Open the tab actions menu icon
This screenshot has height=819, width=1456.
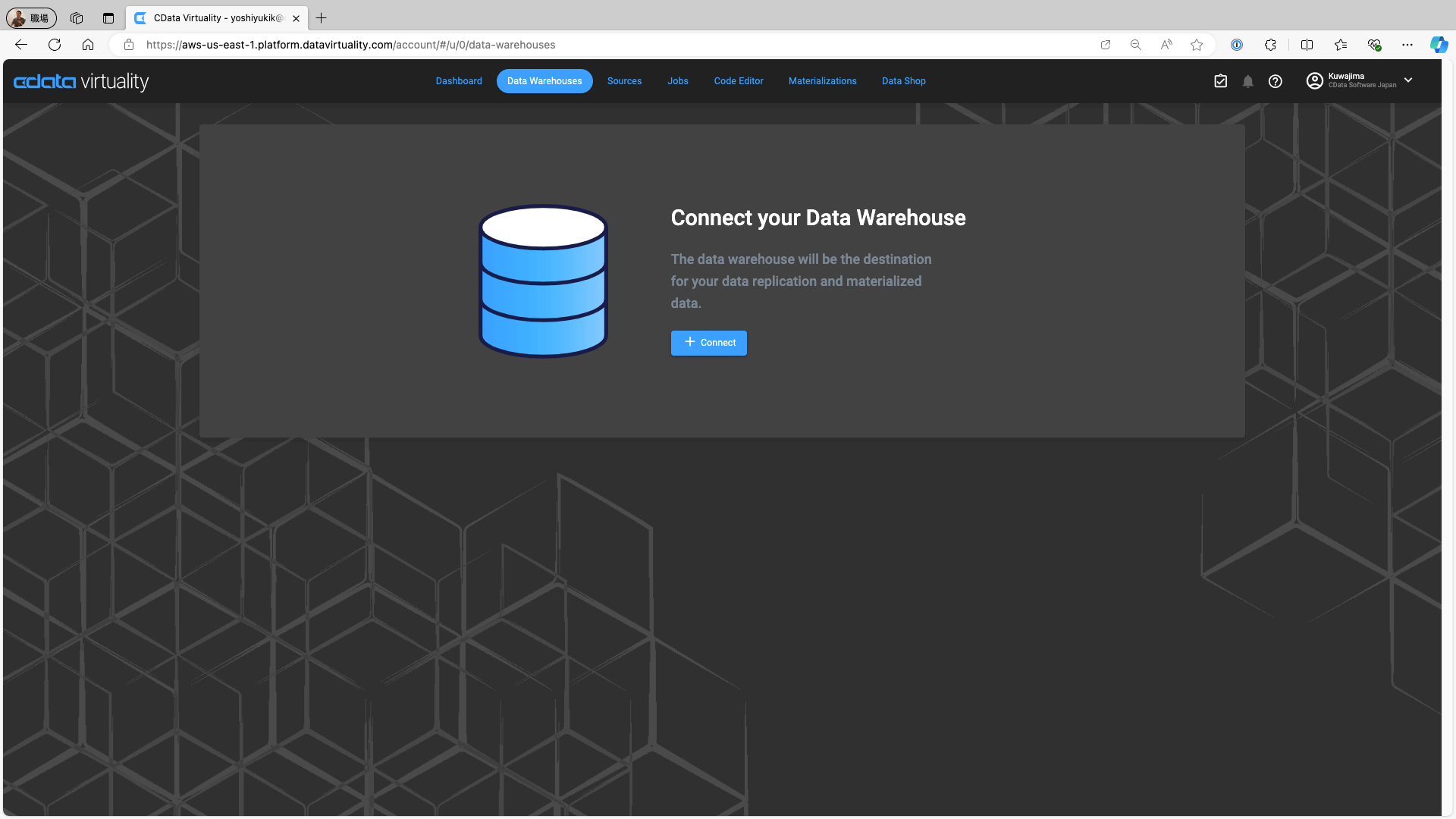click(x=108, y=17)
